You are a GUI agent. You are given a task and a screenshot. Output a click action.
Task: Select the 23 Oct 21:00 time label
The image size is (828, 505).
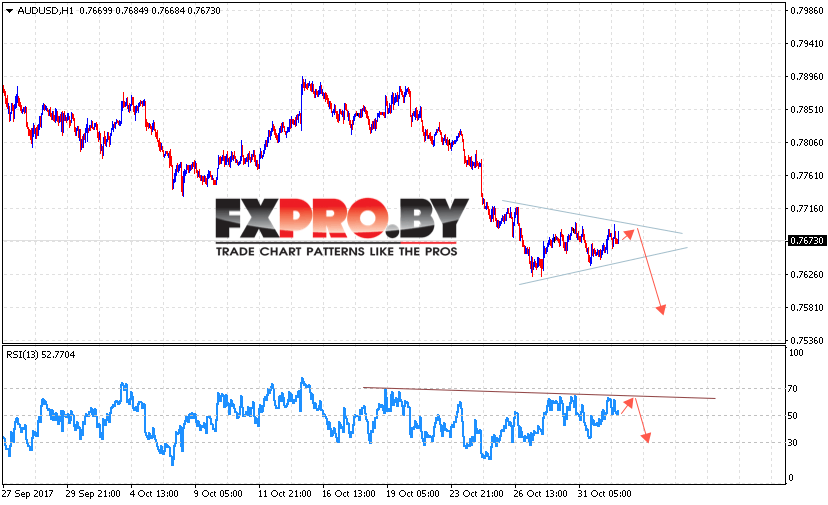476,494
